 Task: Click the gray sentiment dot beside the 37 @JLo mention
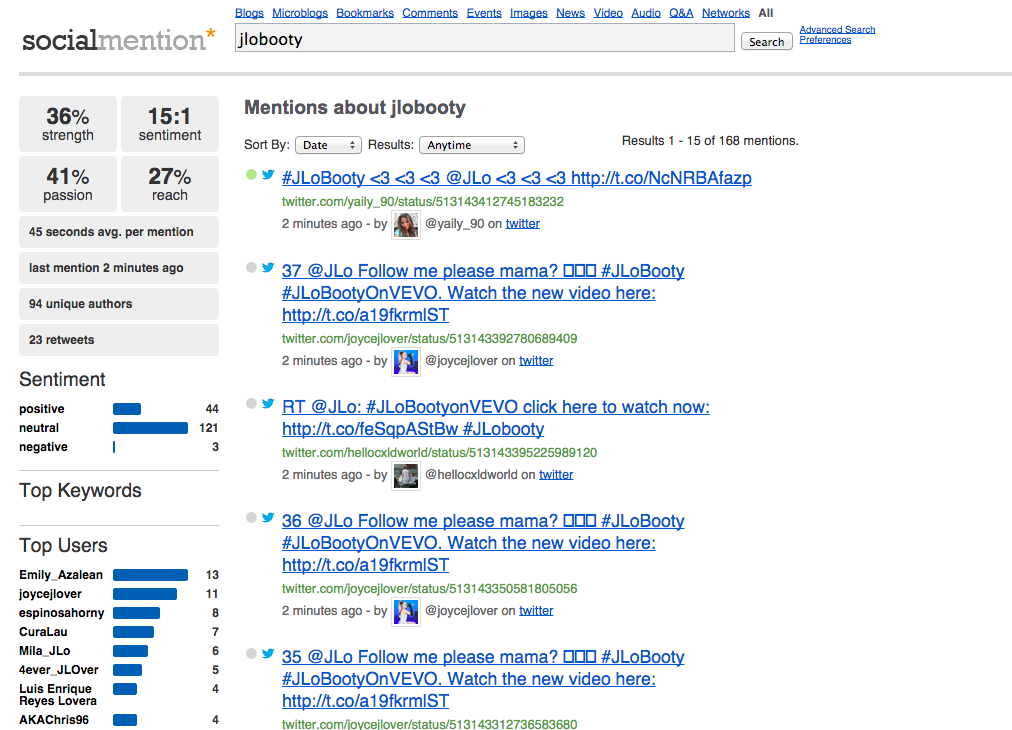point(252,268)
